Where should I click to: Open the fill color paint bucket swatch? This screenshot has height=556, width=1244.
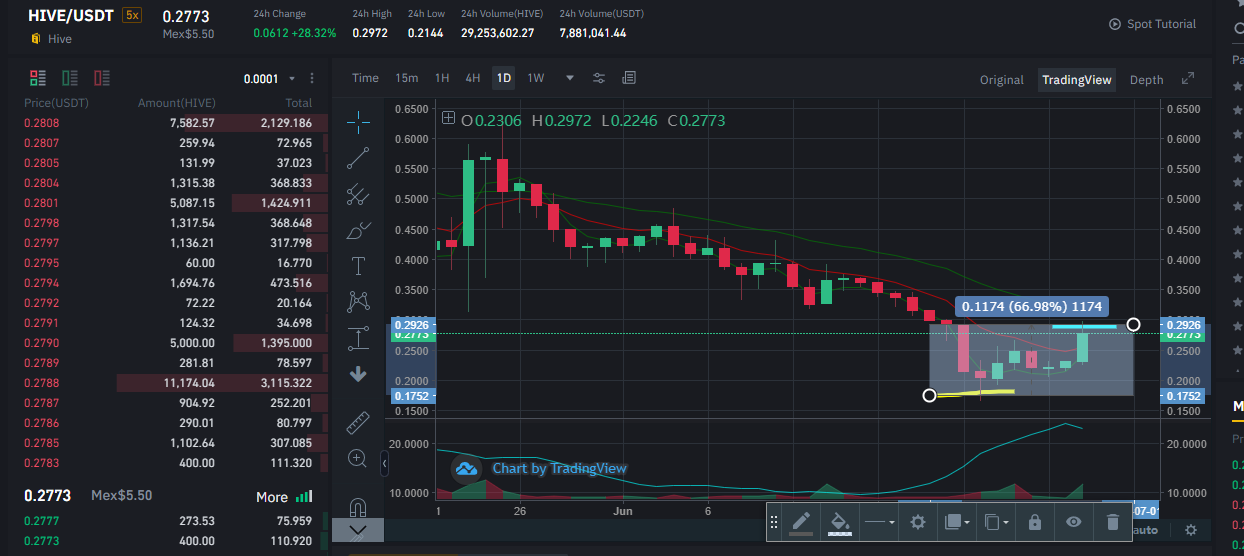pos(840,521)
